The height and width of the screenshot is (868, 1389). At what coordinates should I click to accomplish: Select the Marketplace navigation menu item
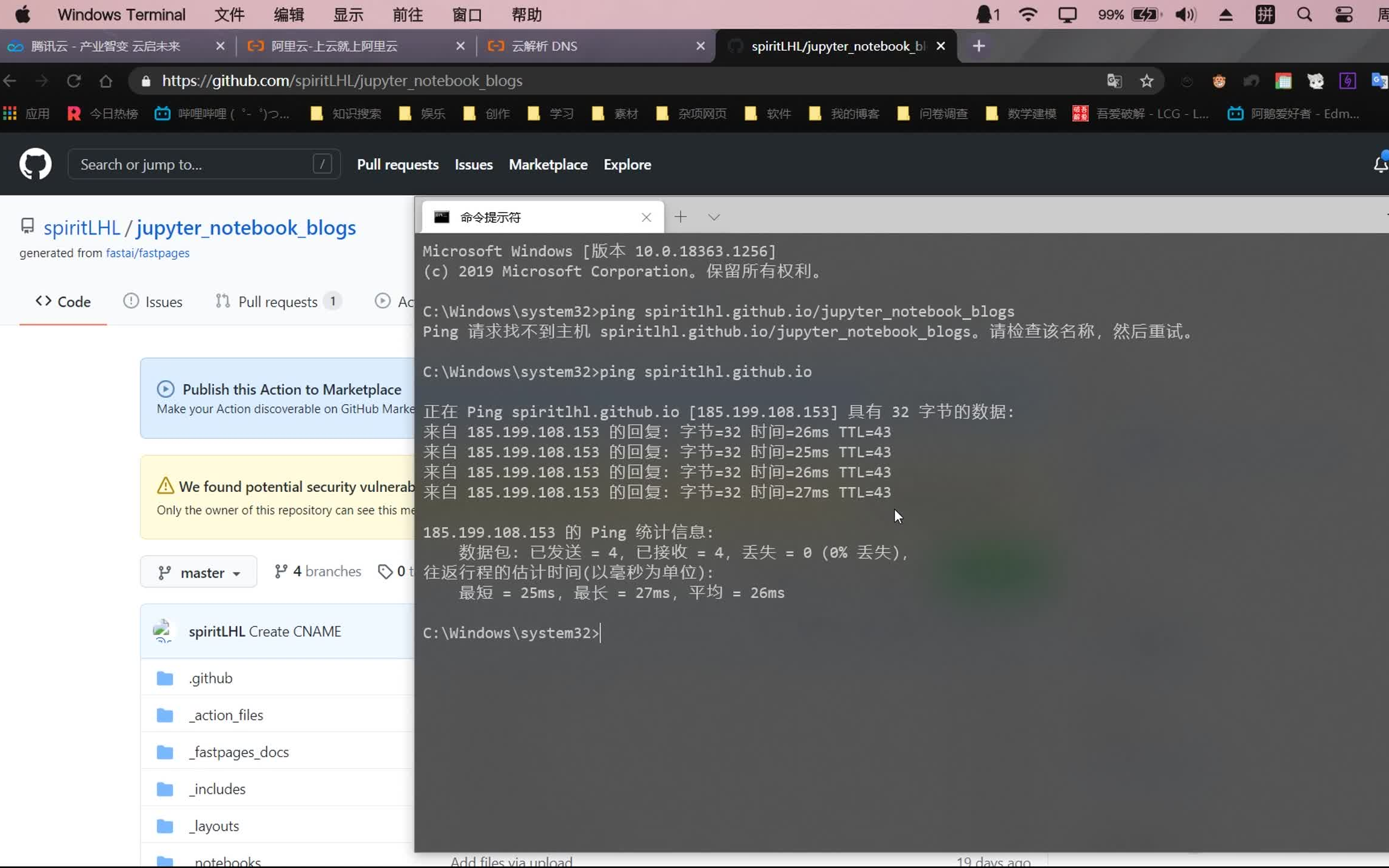(x=548, y=164)
